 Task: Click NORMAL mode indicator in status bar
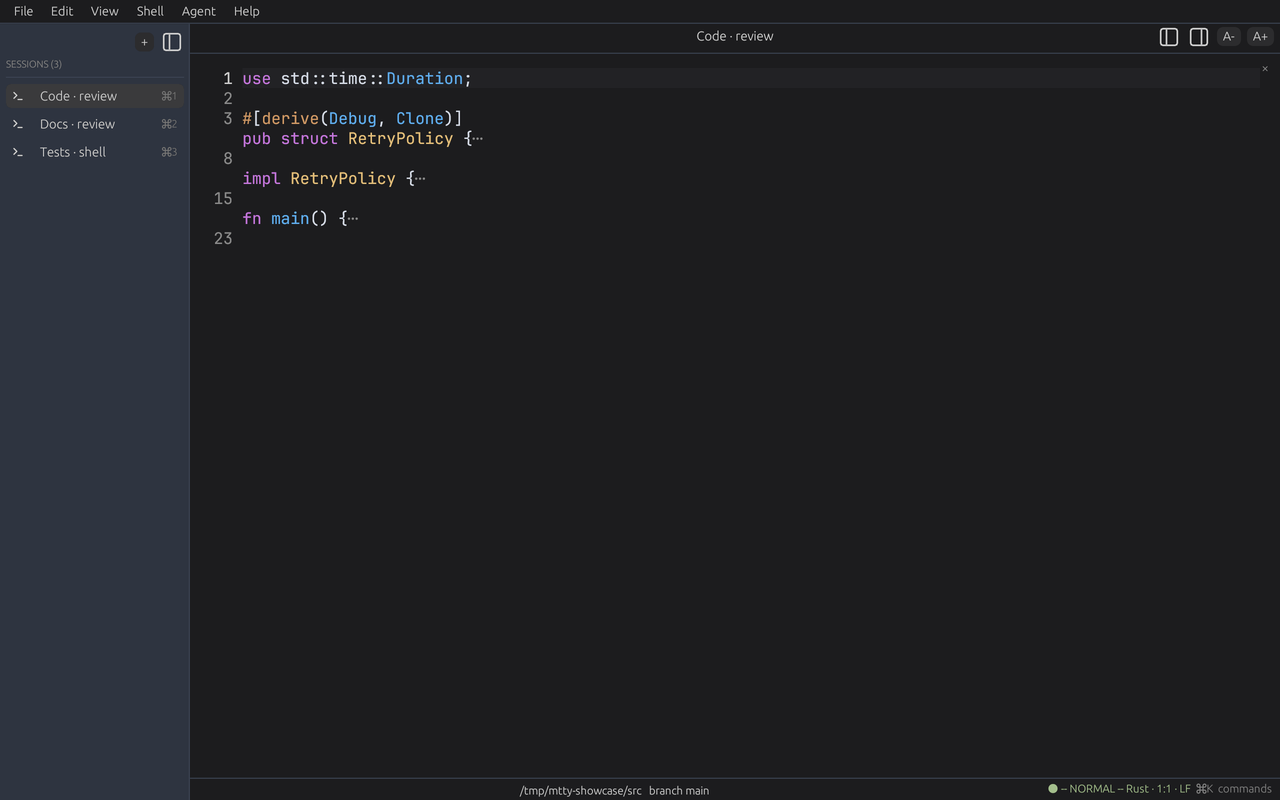tap(1092, 789)
